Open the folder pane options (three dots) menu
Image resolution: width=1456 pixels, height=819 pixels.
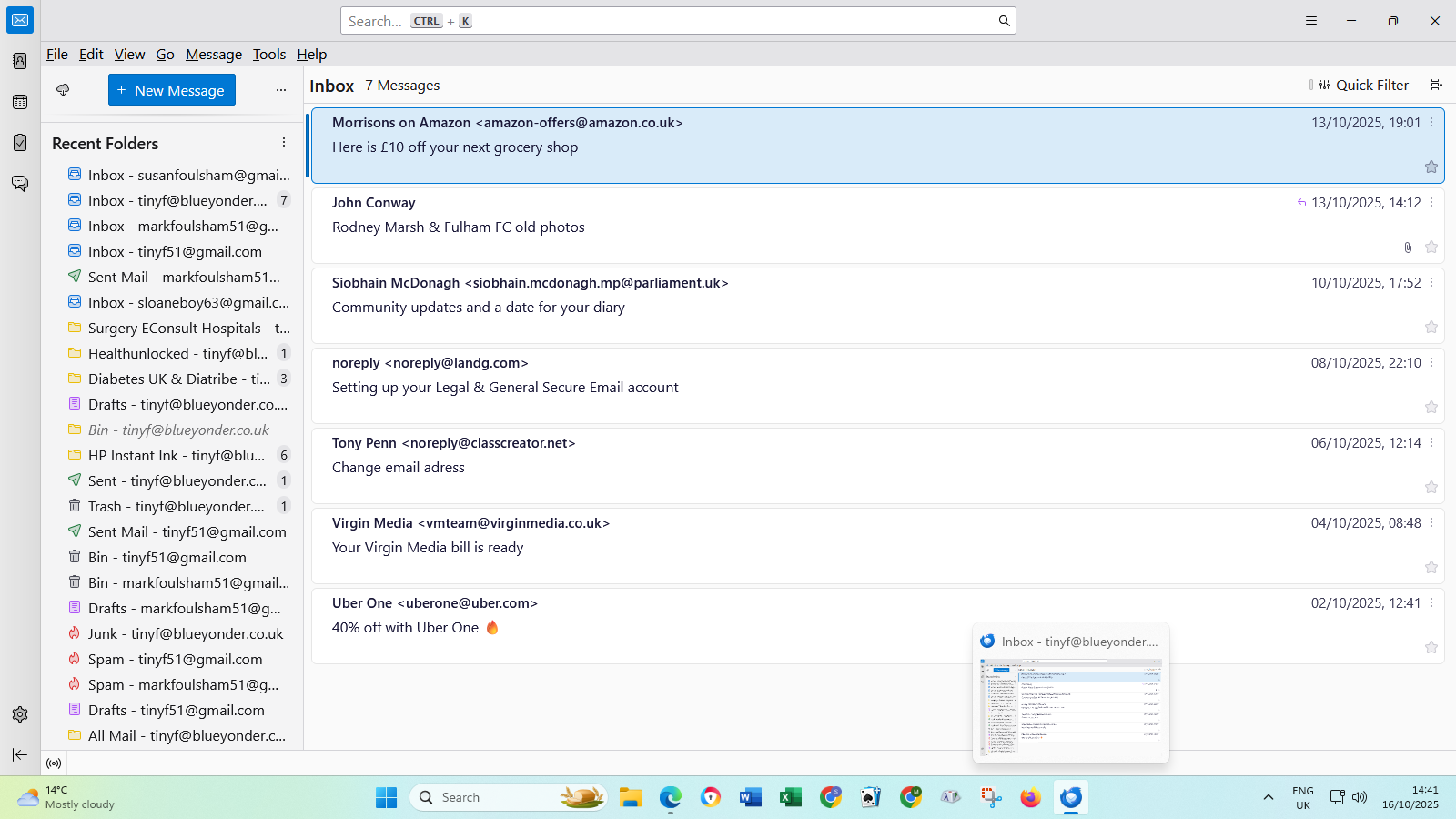click(x=281, y=90)
